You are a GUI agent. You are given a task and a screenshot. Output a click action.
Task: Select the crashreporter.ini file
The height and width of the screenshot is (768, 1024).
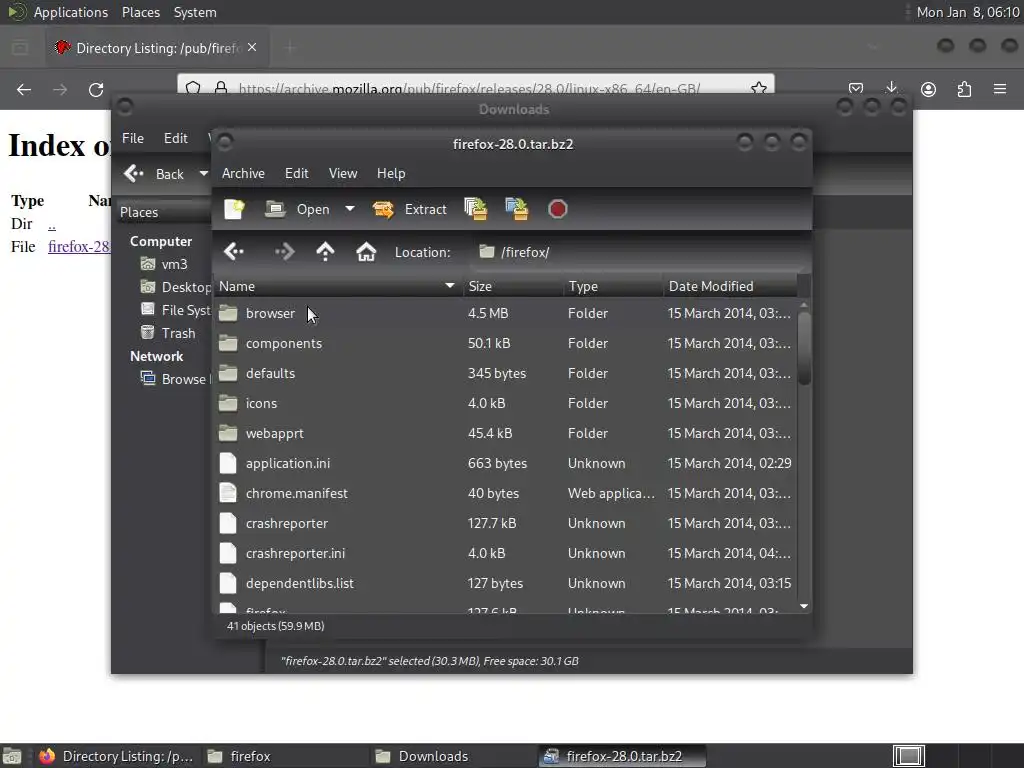click(x=295, y=553)
